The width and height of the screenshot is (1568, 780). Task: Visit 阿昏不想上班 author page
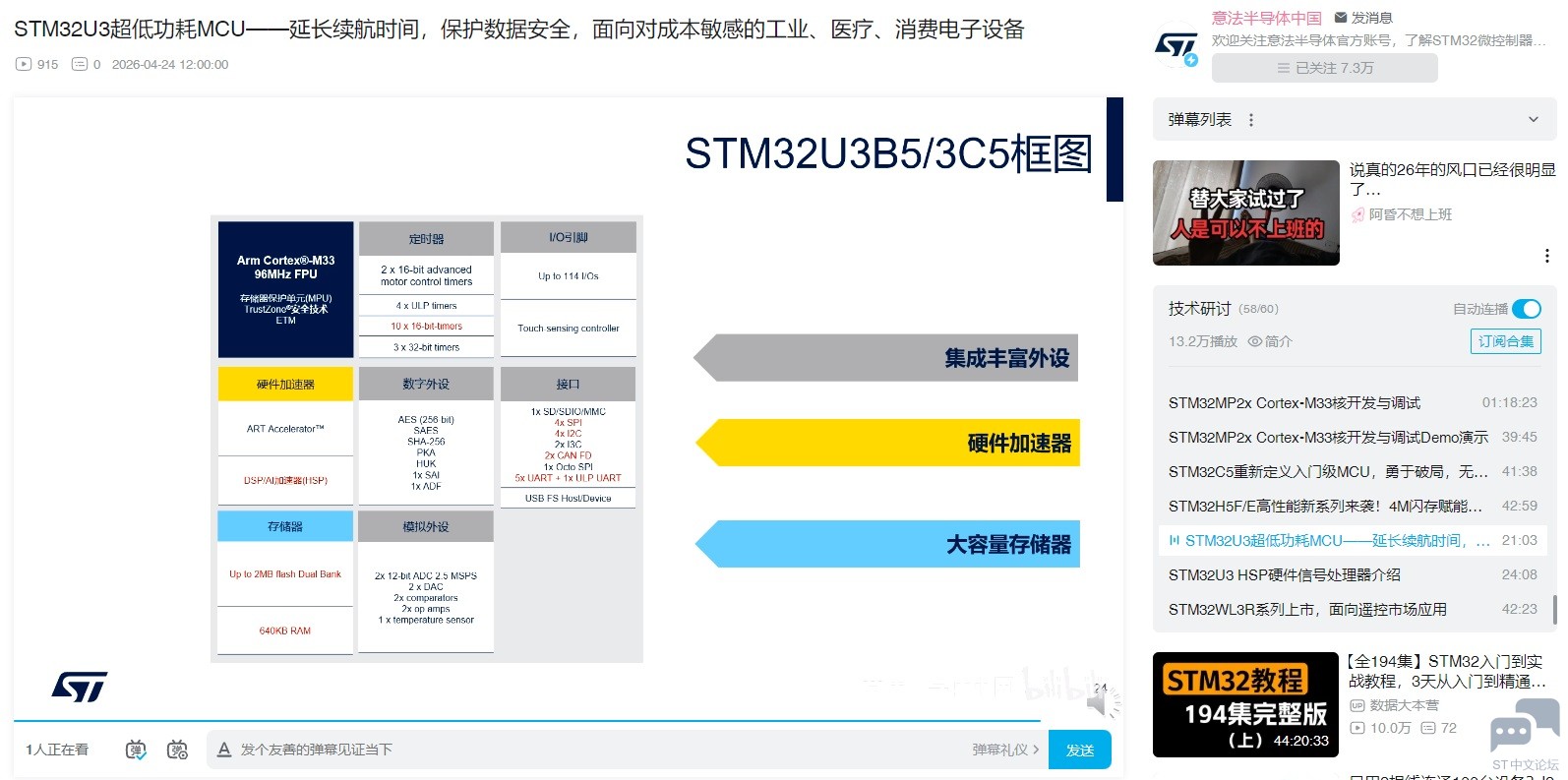coord(1410,214)
